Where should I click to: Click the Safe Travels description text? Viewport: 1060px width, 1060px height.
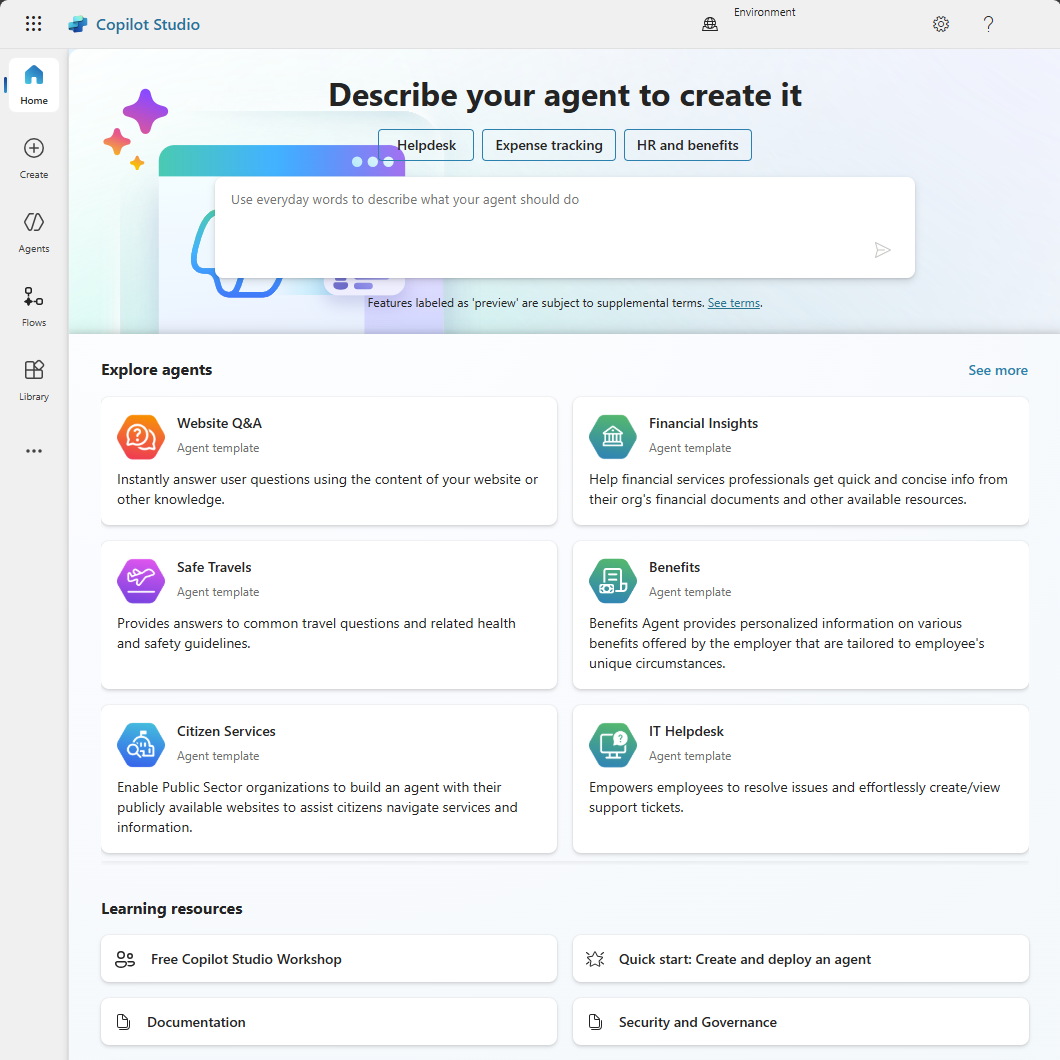316,633
